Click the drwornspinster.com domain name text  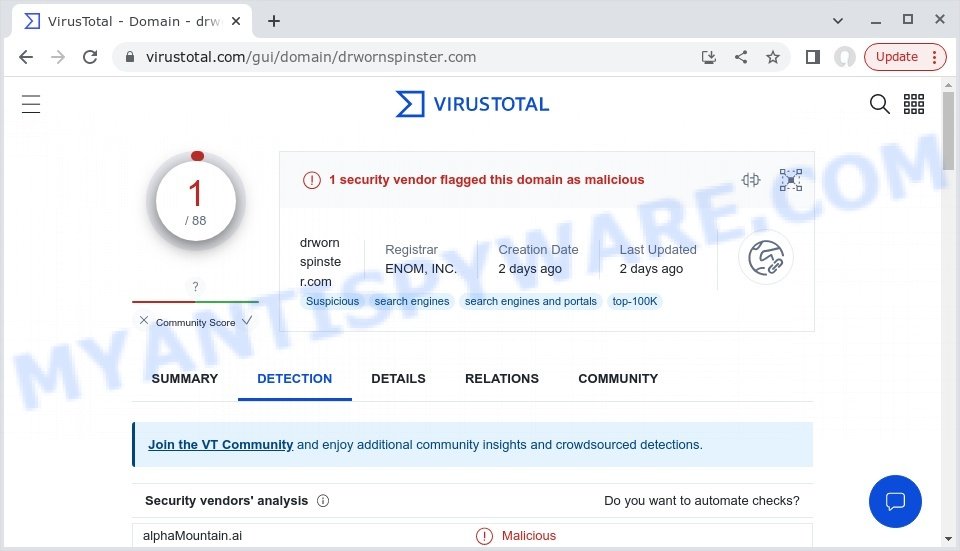320,262
